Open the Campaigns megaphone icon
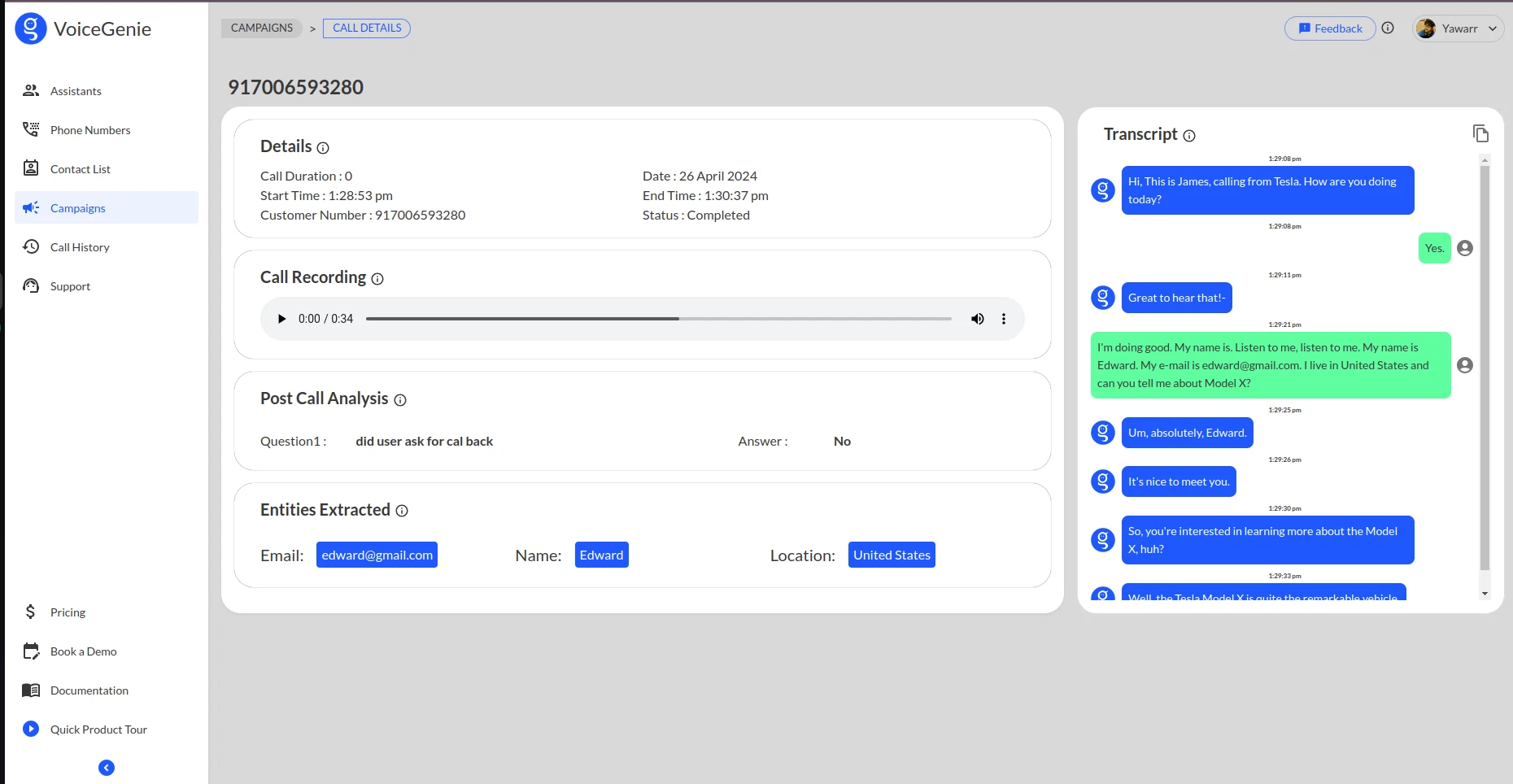 point(31,207)
